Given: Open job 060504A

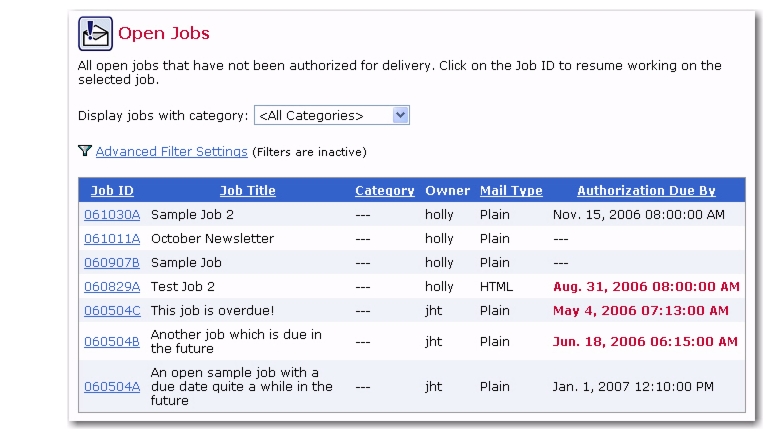Looking at the screenshot, I should [112, 386].
